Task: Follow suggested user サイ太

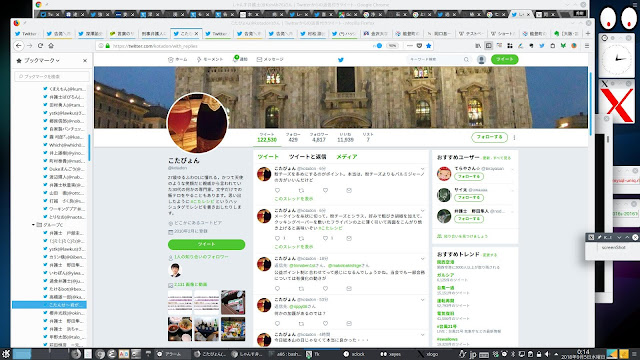Action: pos(469,198)
